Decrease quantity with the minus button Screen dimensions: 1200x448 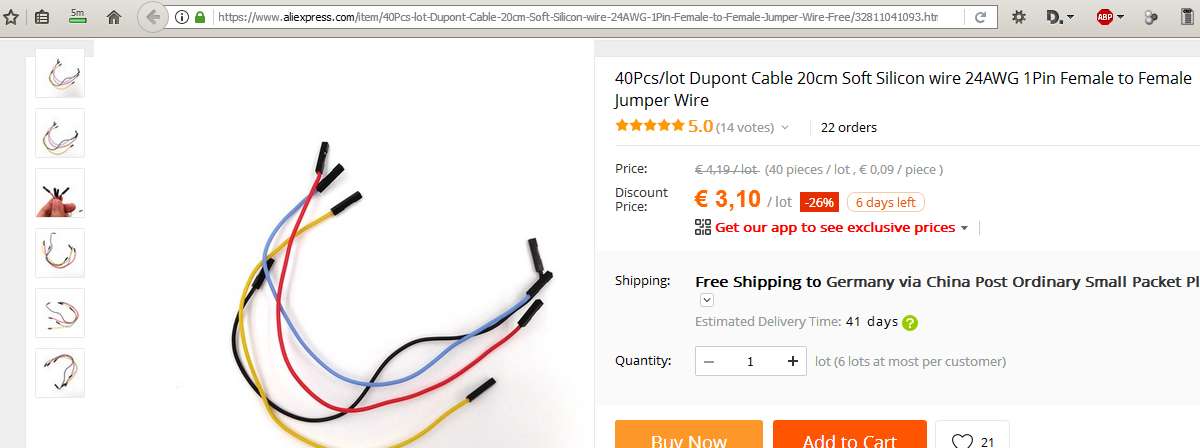[x=709, y=361]
